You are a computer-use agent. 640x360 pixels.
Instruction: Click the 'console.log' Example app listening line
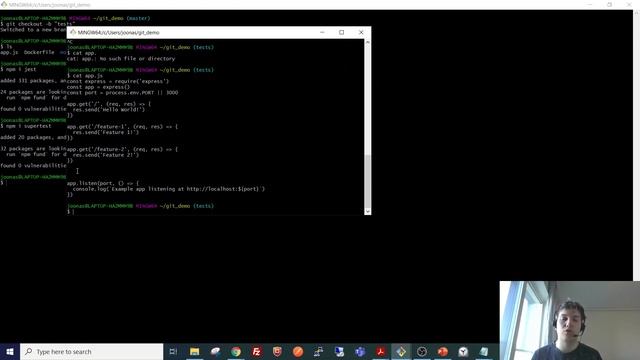point(169,189)
